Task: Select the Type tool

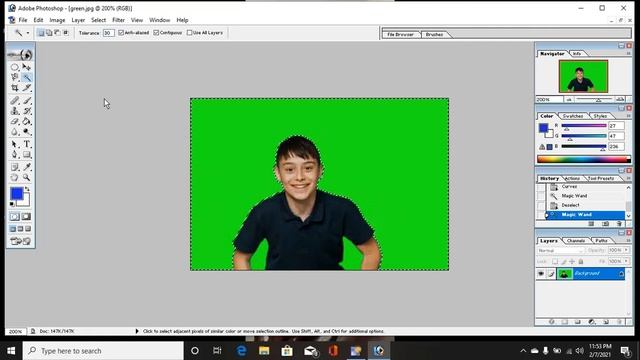Action: 27,144
